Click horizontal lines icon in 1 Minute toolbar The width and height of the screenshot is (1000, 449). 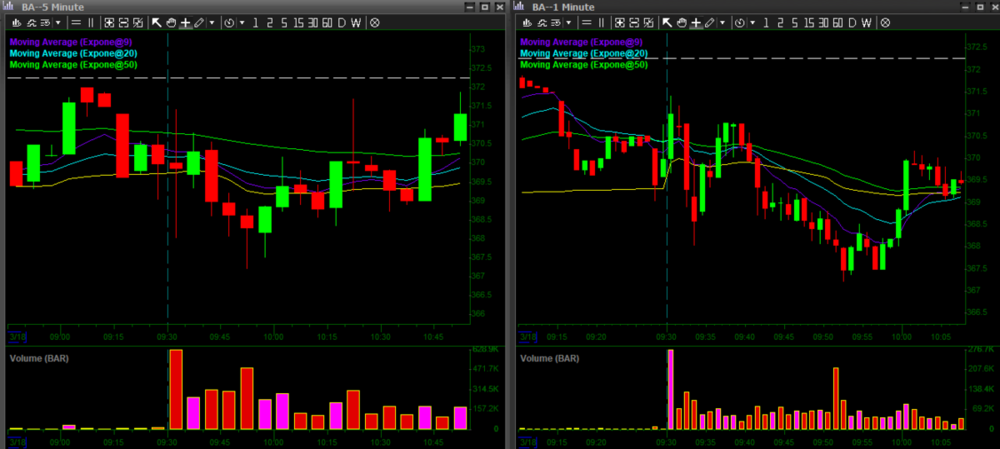[x=585, y=22]
